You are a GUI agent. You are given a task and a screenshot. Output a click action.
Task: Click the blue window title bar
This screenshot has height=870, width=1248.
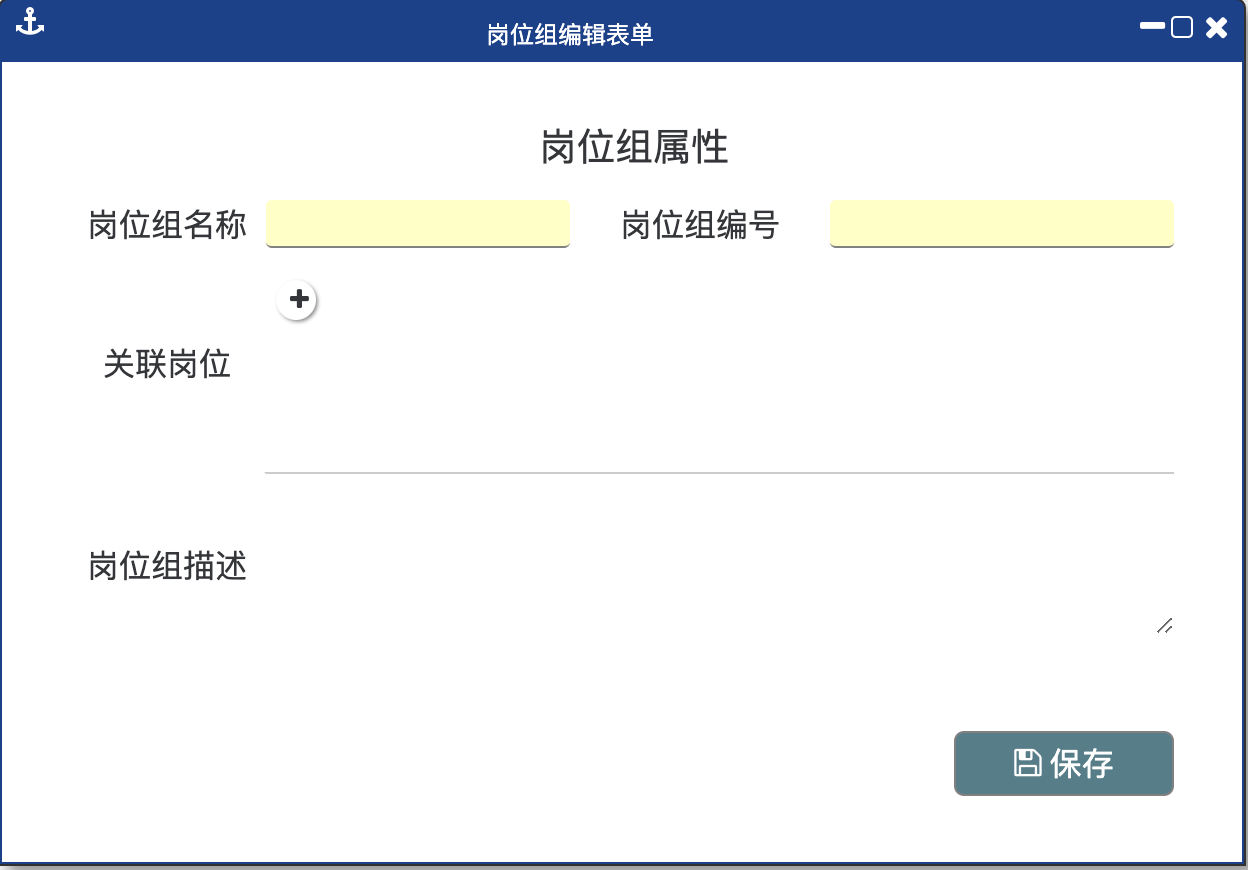tap(850, 33)
